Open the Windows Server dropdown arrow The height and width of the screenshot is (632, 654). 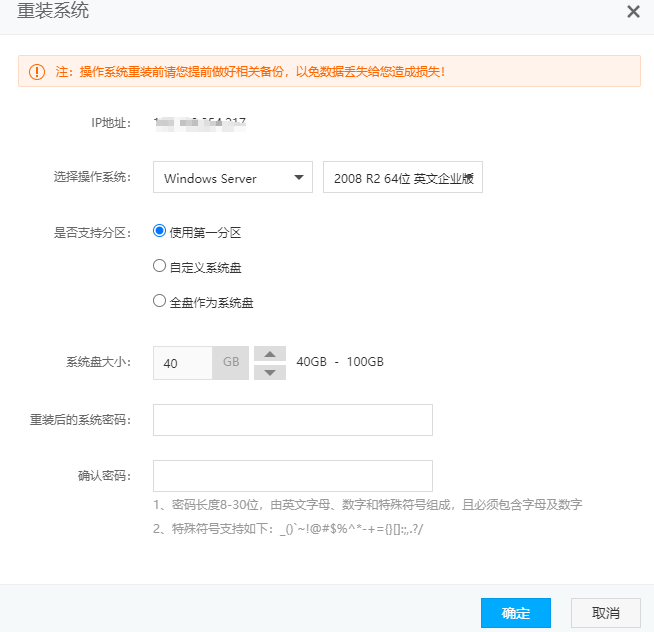tap(299, 178)
